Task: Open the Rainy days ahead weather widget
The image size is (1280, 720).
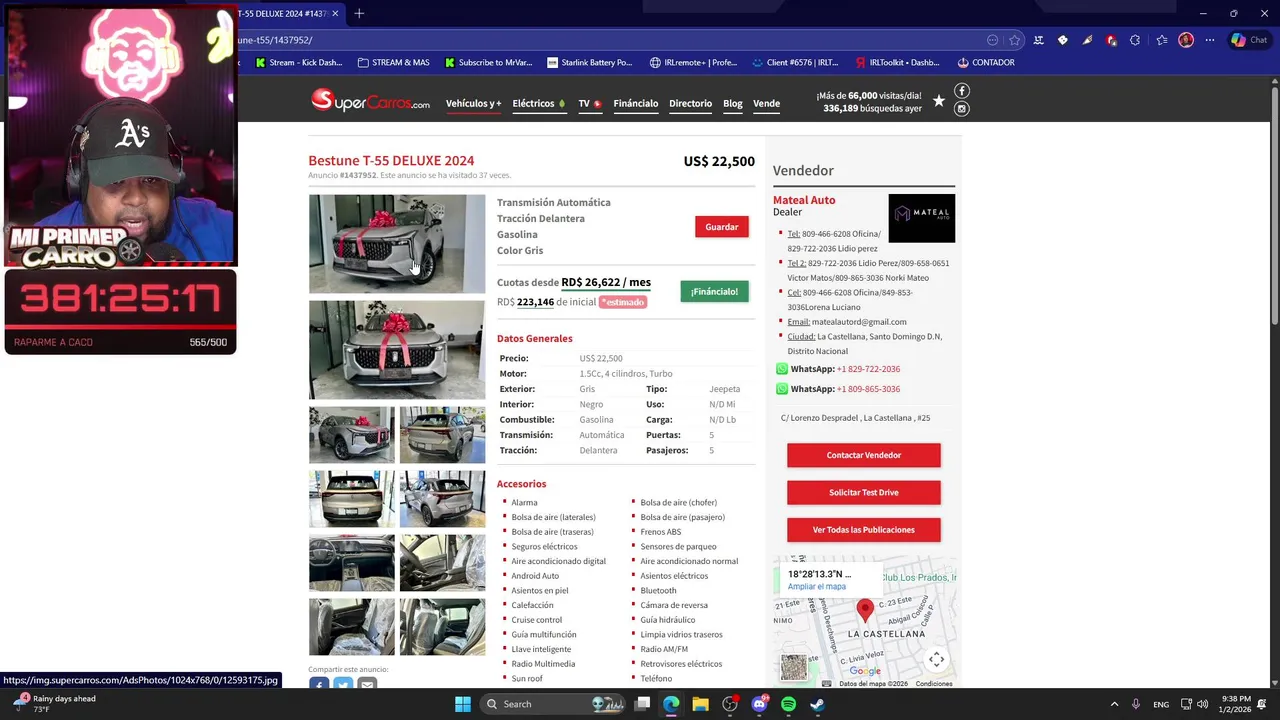Action: (x=55, y=704)
